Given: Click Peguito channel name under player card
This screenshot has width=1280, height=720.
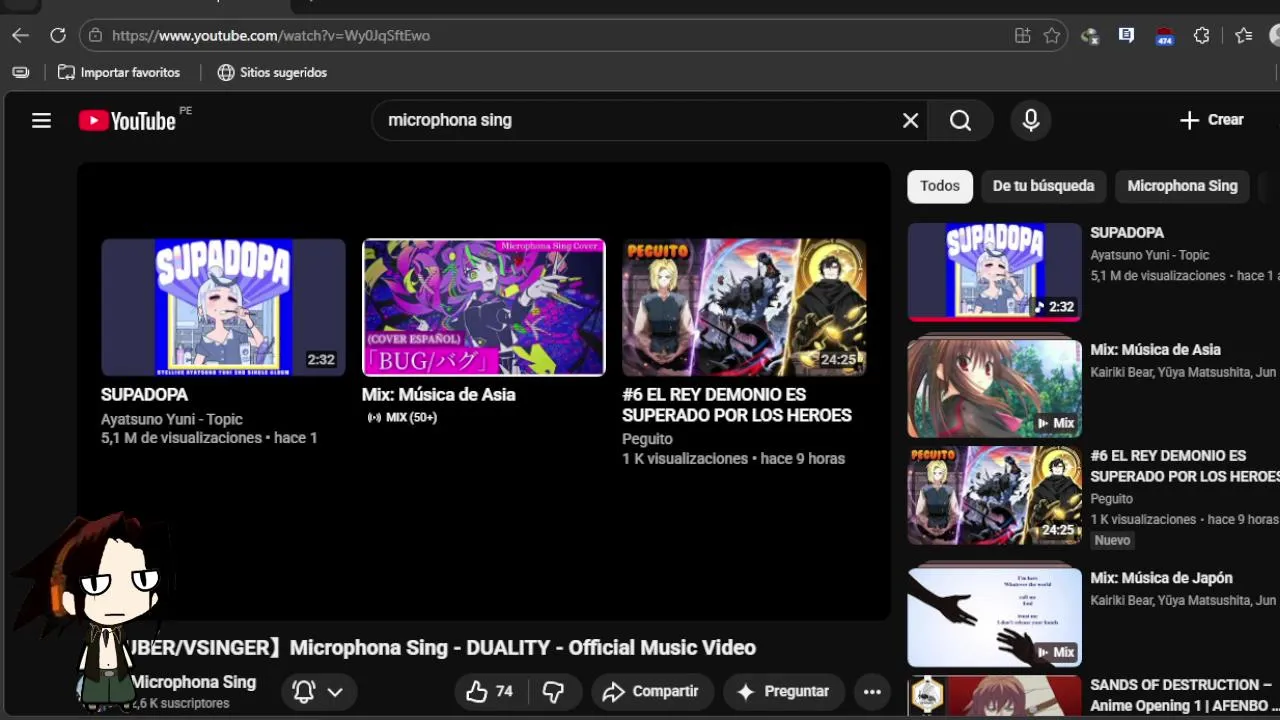Looking at the screenshot, I should click(x=647, y=439).
